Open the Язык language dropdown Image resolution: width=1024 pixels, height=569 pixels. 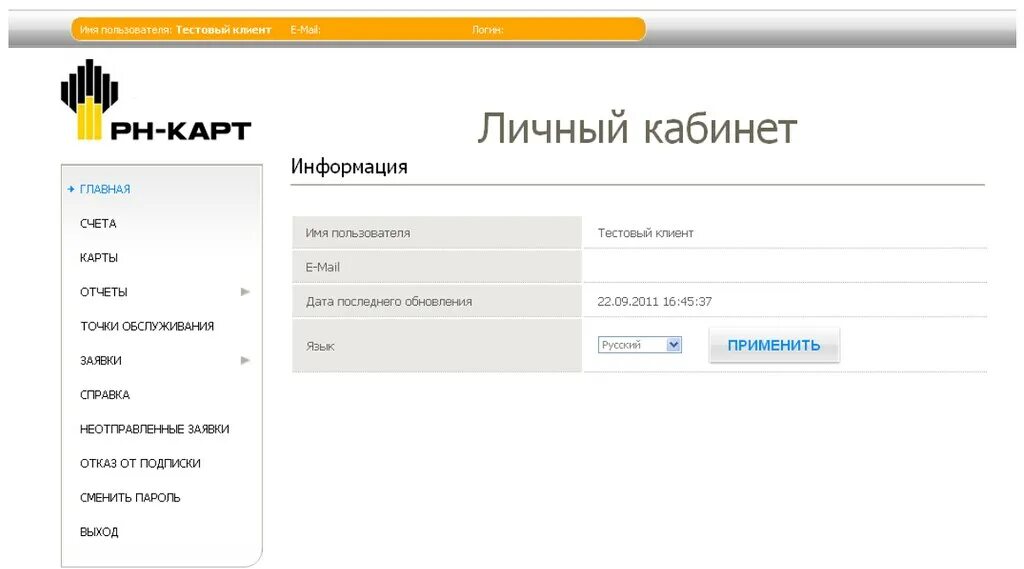639,345
